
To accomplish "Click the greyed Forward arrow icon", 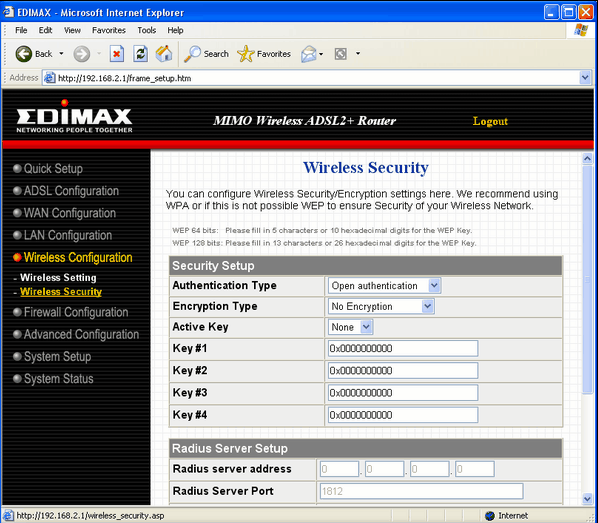I will [x=82, y=54].
